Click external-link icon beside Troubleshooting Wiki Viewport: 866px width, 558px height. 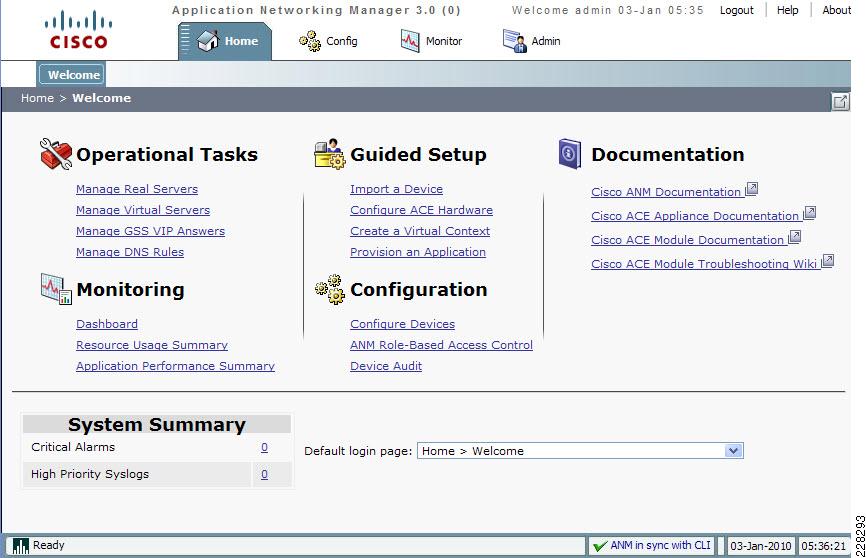pyautogui.click(x=827, y=261)
